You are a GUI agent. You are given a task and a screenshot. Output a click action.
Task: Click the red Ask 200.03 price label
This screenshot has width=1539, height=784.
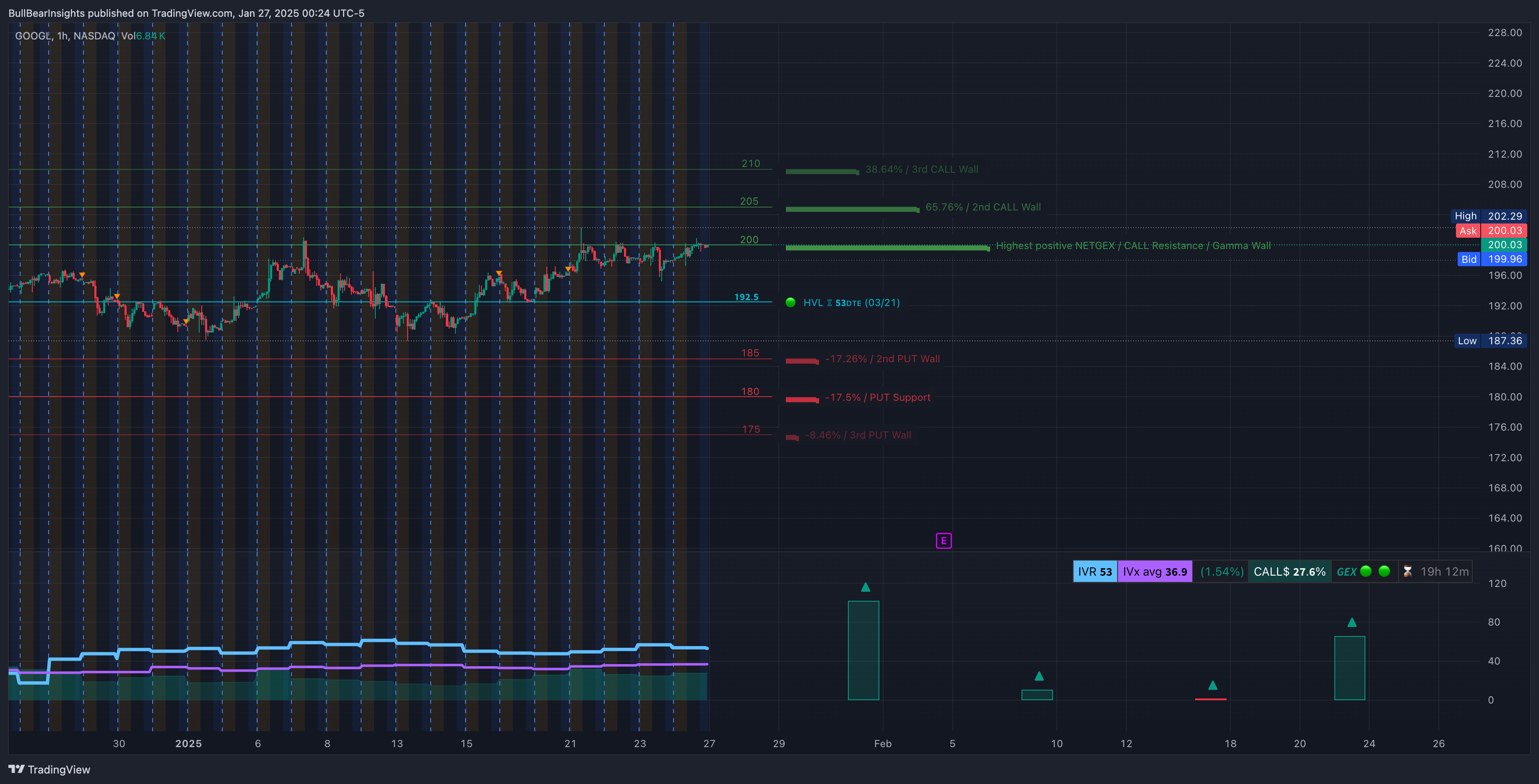1491,231
